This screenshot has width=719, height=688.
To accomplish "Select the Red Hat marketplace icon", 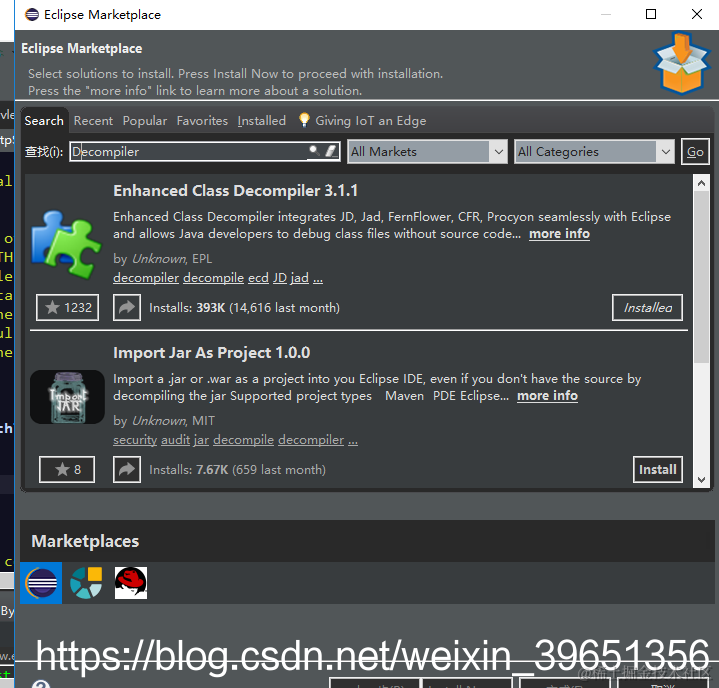I will tap(131, 583).
